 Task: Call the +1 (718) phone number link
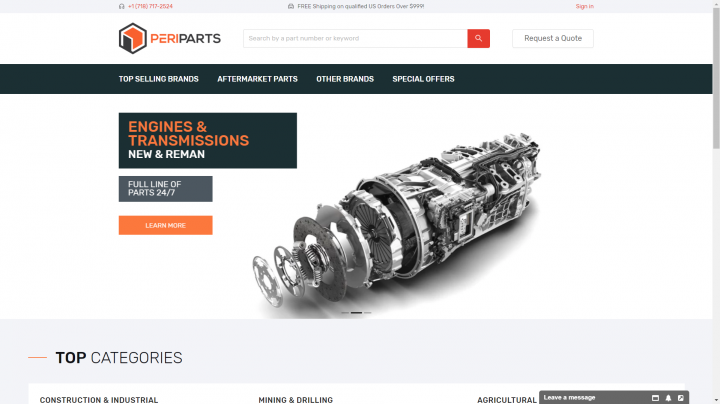[150, 6]
